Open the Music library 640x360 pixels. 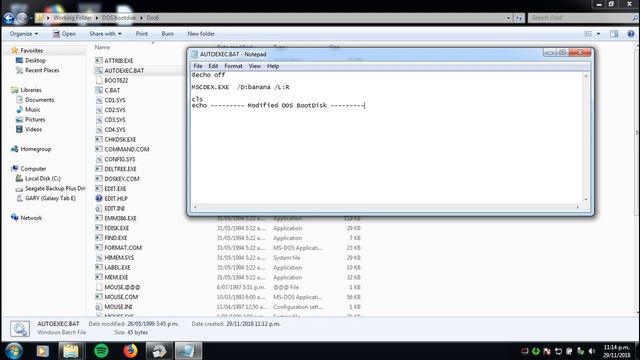tap(33, 109)
